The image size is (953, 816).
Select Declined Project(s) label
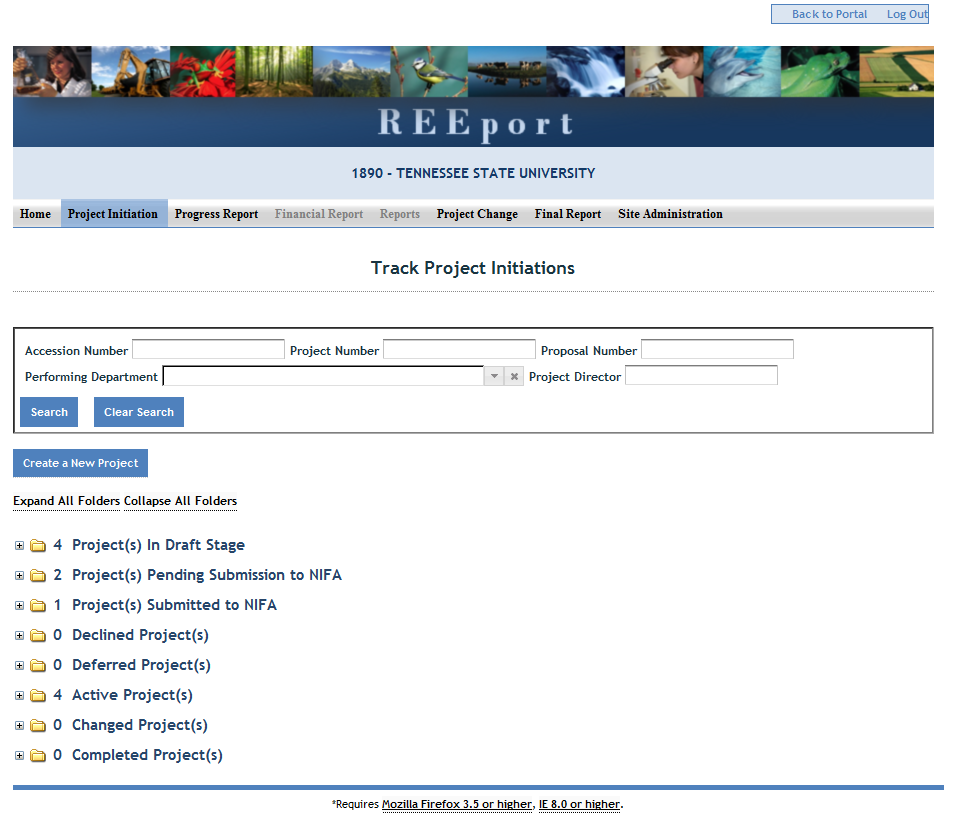point(140,636)
